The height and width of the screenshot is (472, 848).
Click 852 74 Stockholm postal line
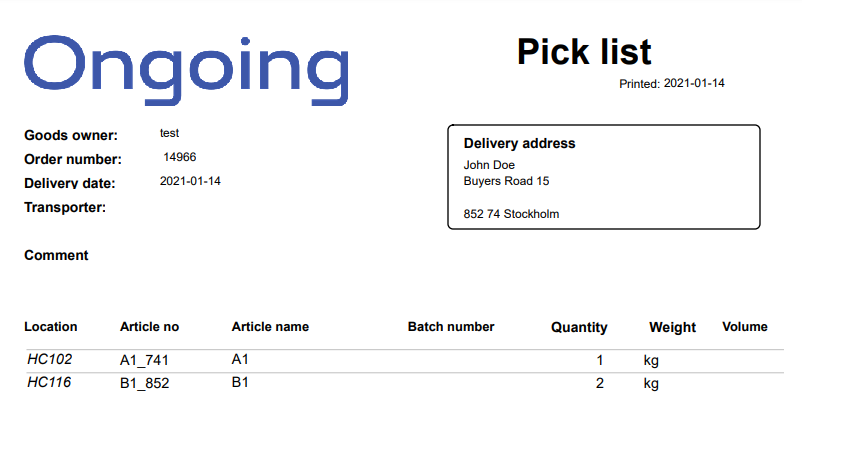(x=511, y=214)
